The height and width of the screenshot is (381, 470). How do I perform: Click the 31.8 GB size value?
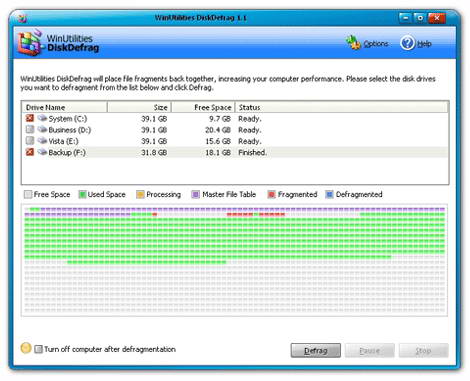click(x=154, y=153)
